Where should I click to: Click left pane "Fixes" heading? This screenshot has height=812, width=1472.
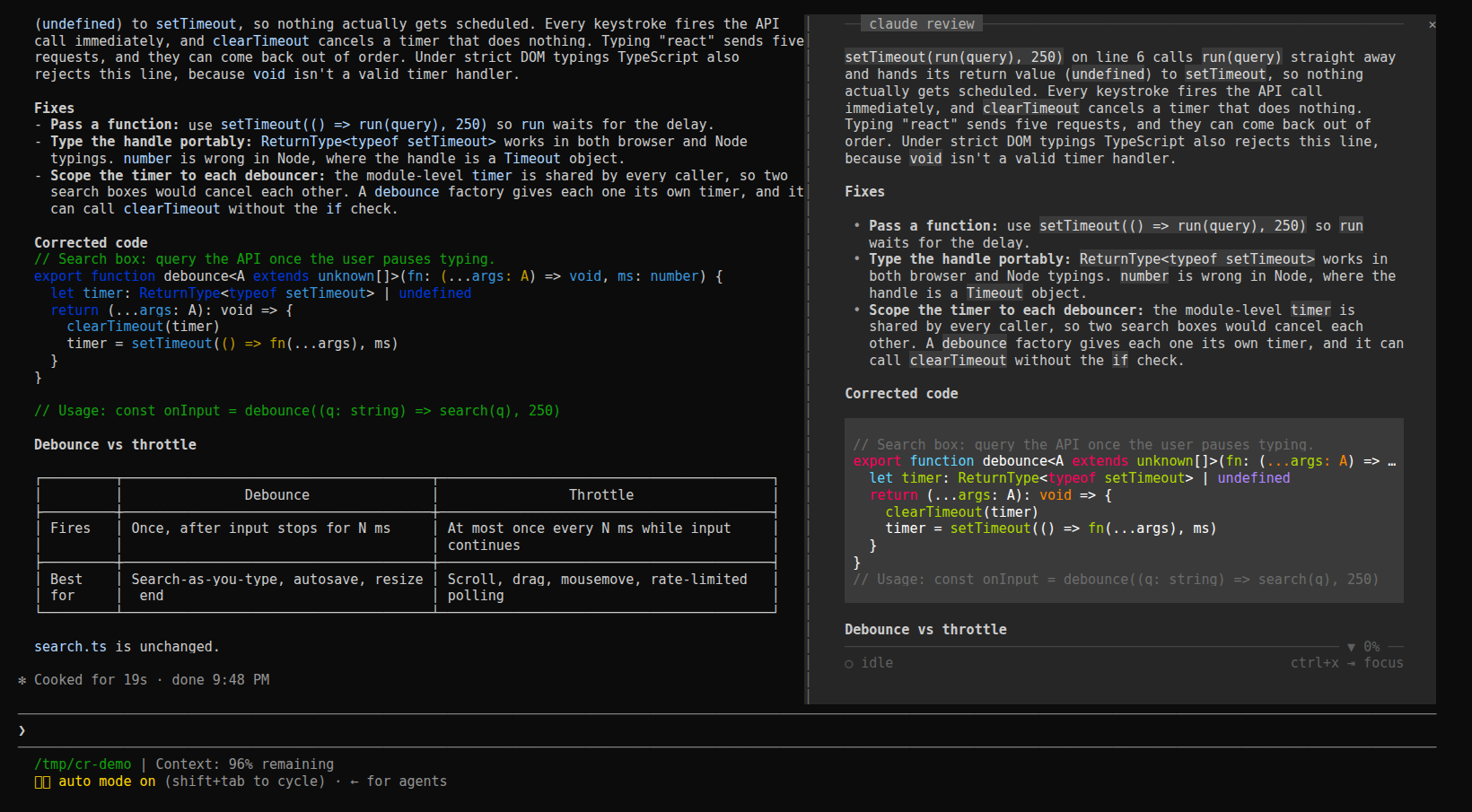coord(54,109)
